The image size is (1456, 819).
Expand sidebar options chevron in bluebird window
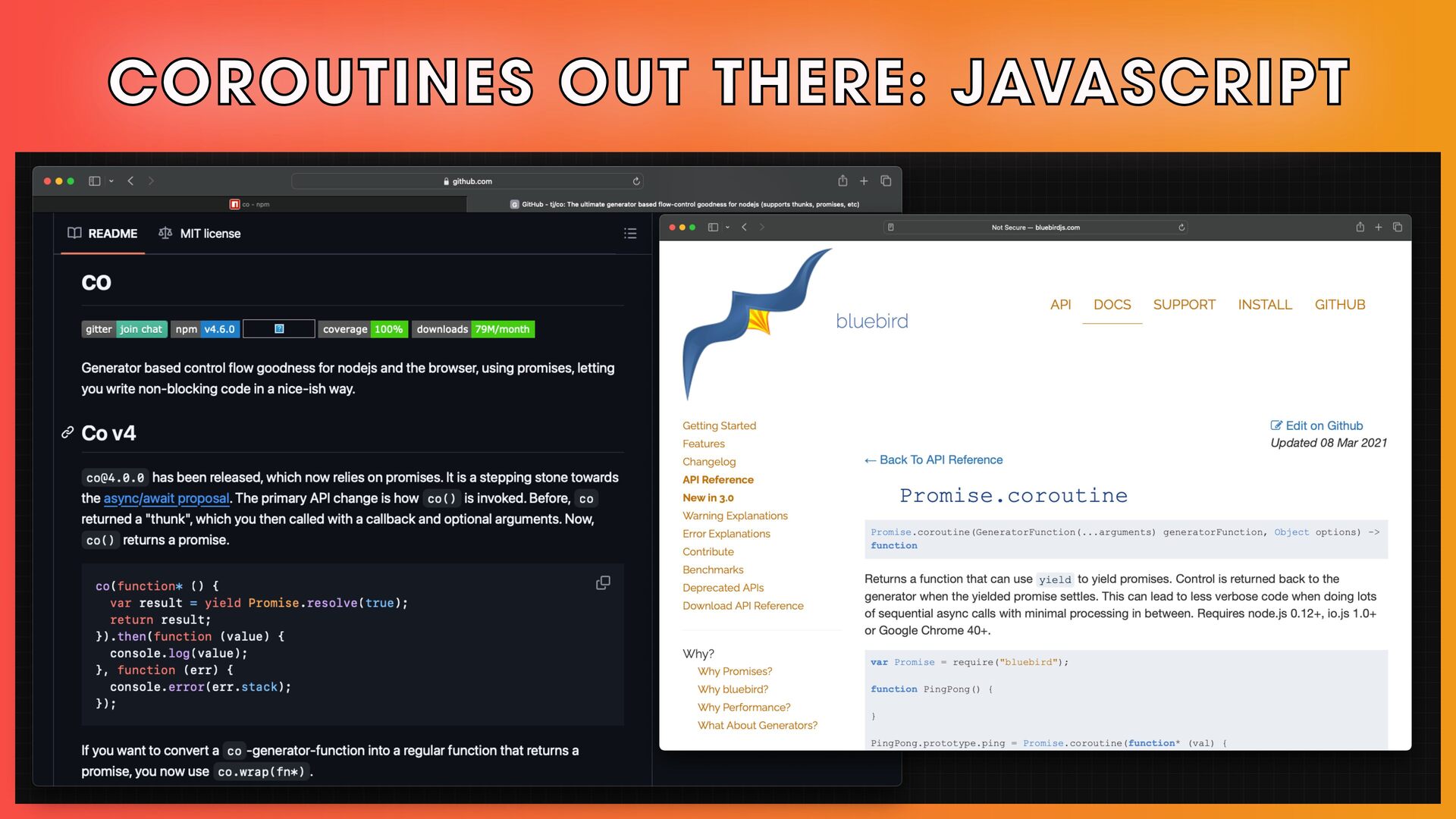coord(727,227)
